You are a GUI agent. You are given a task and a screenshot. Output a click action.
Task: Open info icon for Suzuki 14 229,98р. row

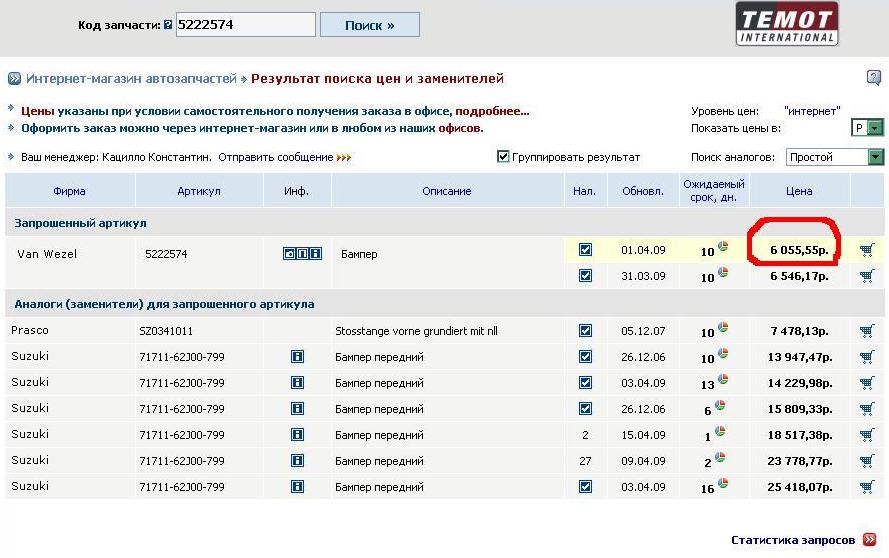[x=297, y=383]
